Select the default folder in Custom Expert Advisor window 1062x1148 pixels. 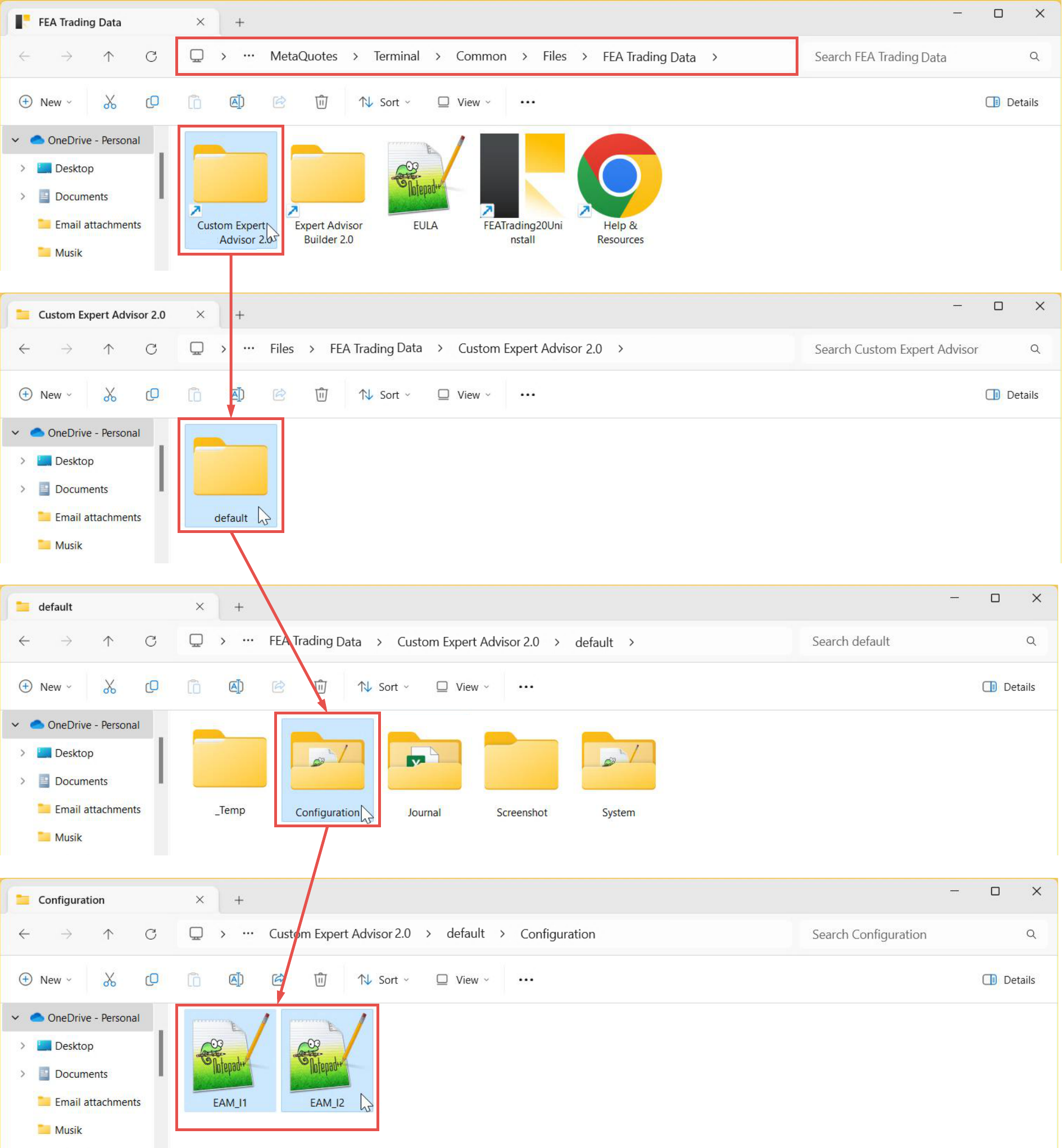point(230,476)
